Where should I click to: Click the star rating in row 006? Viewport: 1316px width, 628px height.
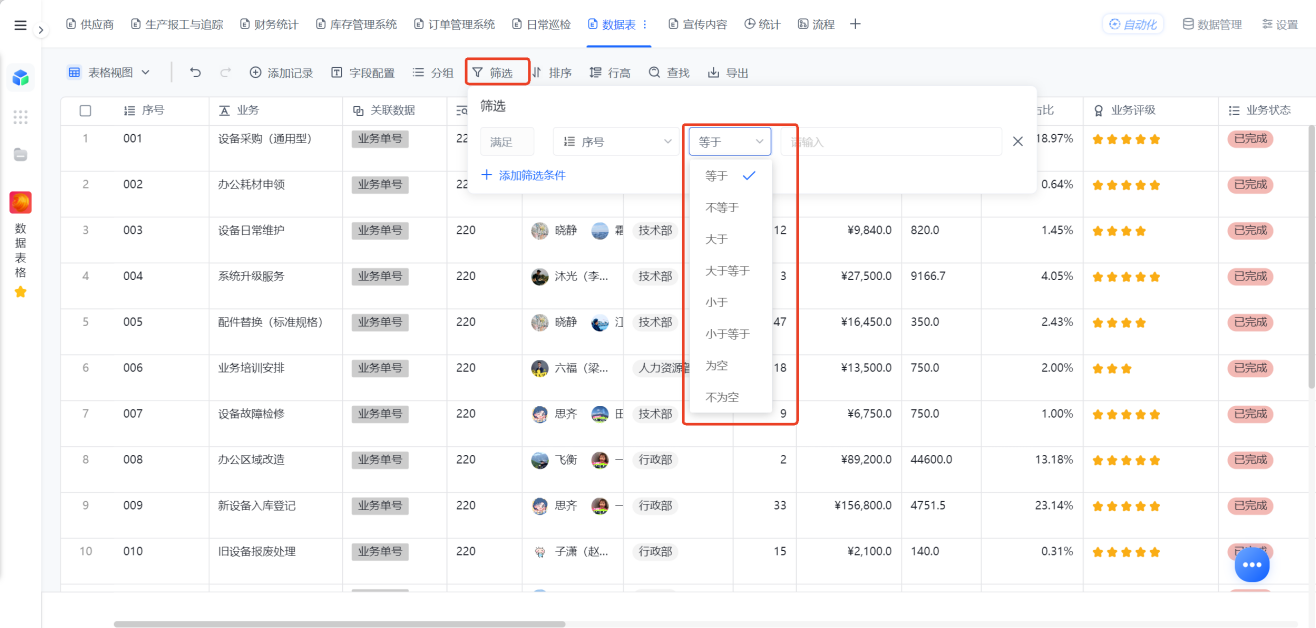[1112, 369]
